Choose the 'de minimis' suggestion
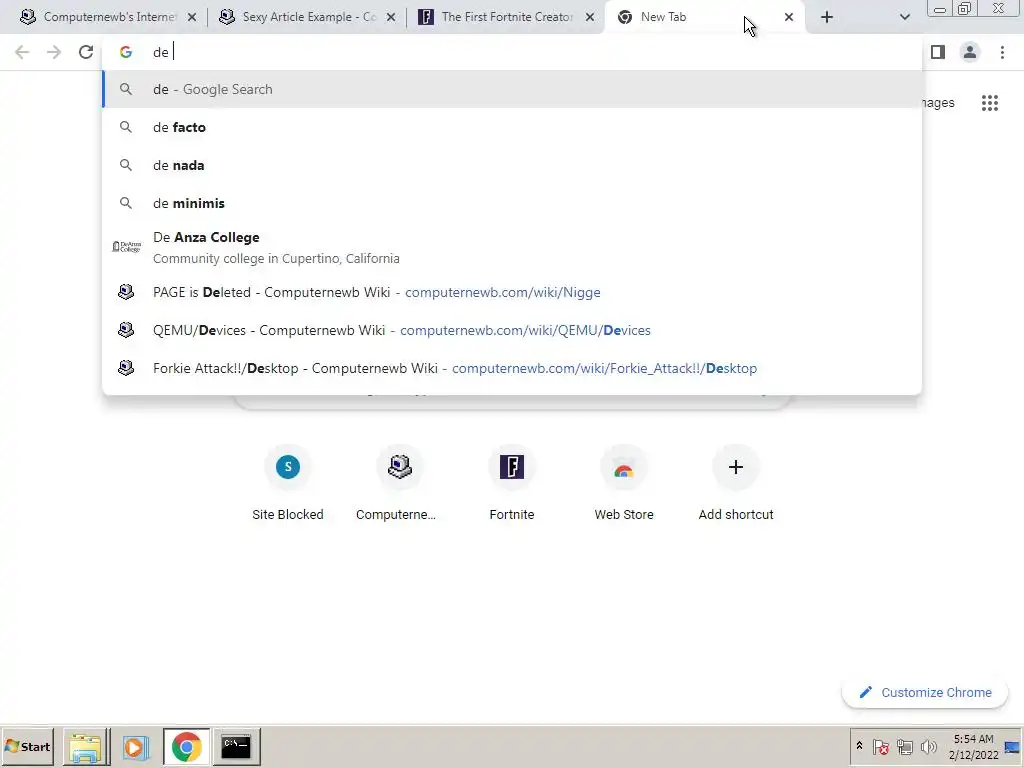The image size is (1024, 768). [x=512, y=203]
